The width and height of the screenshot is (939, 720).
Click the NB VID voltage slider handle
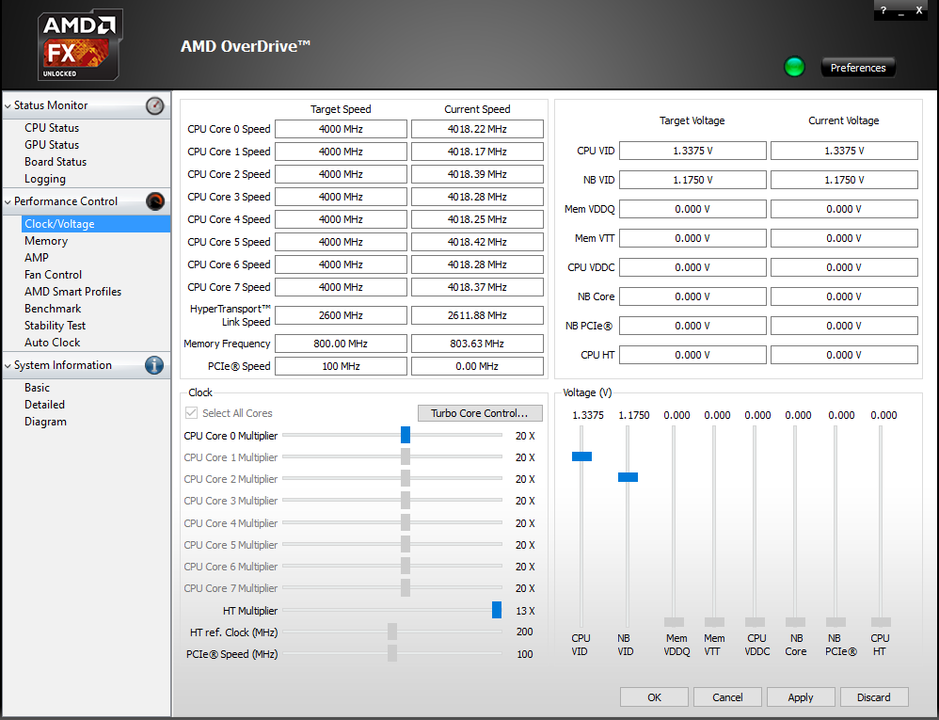point(628,477)
